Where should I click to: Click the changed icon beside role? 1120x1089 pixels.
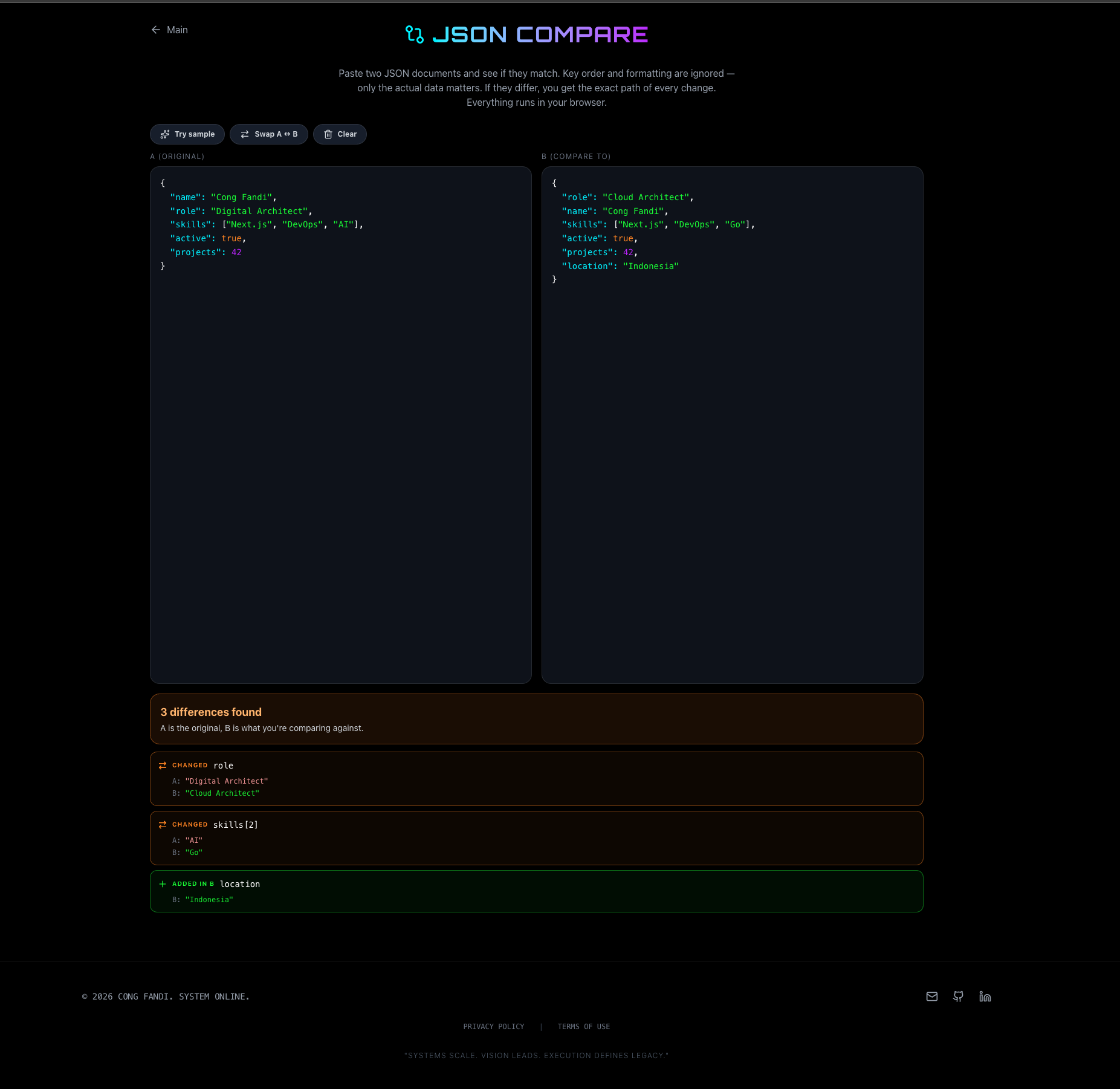[163, 766]
